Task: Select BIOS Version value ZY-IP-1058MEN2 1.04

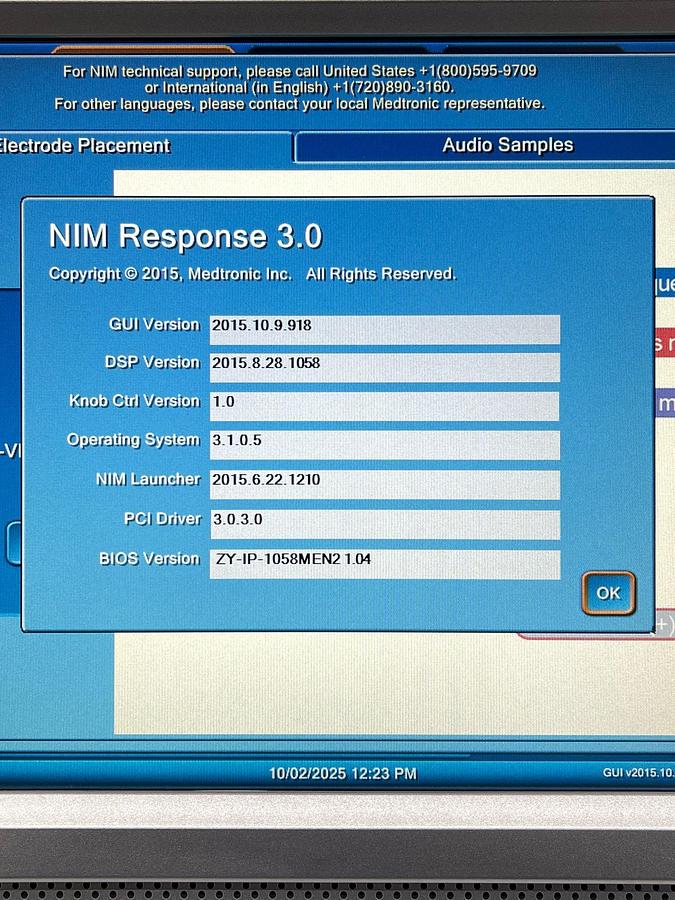Action: [385, 564]
